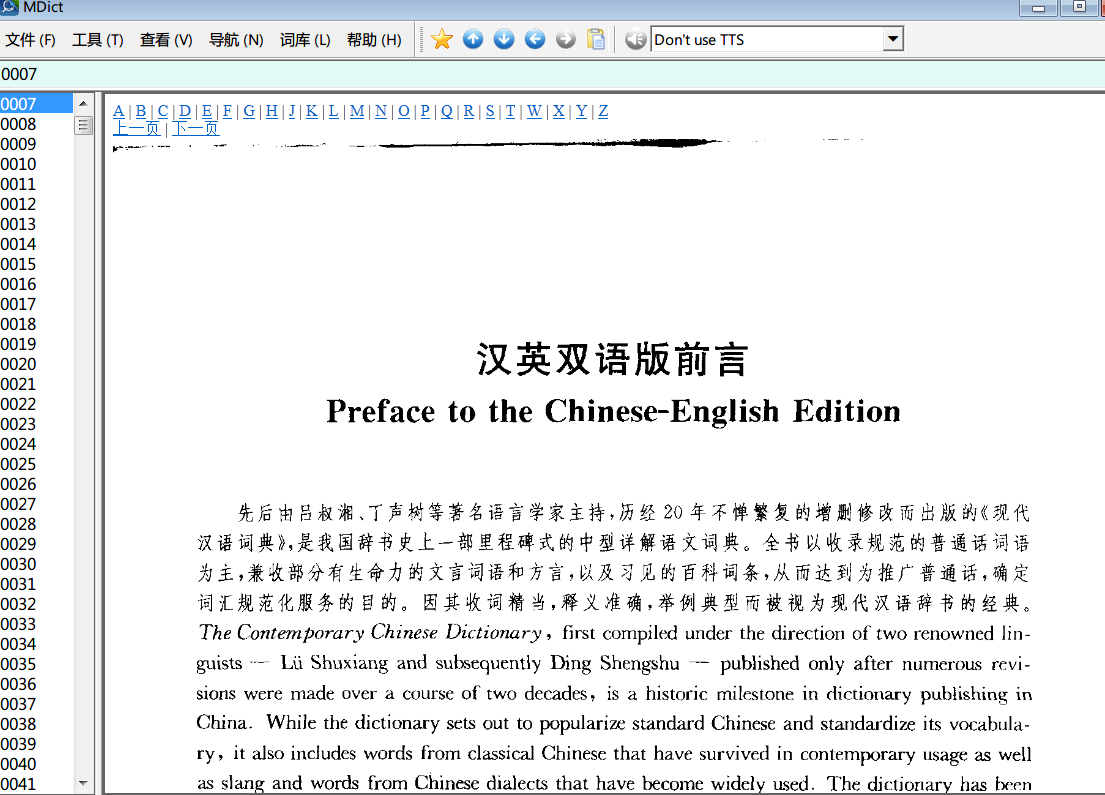This screenshot has width=1105, height=795.
Task: Jump to letter A index link
Action: pyautogui.click(x=118, y=111)
